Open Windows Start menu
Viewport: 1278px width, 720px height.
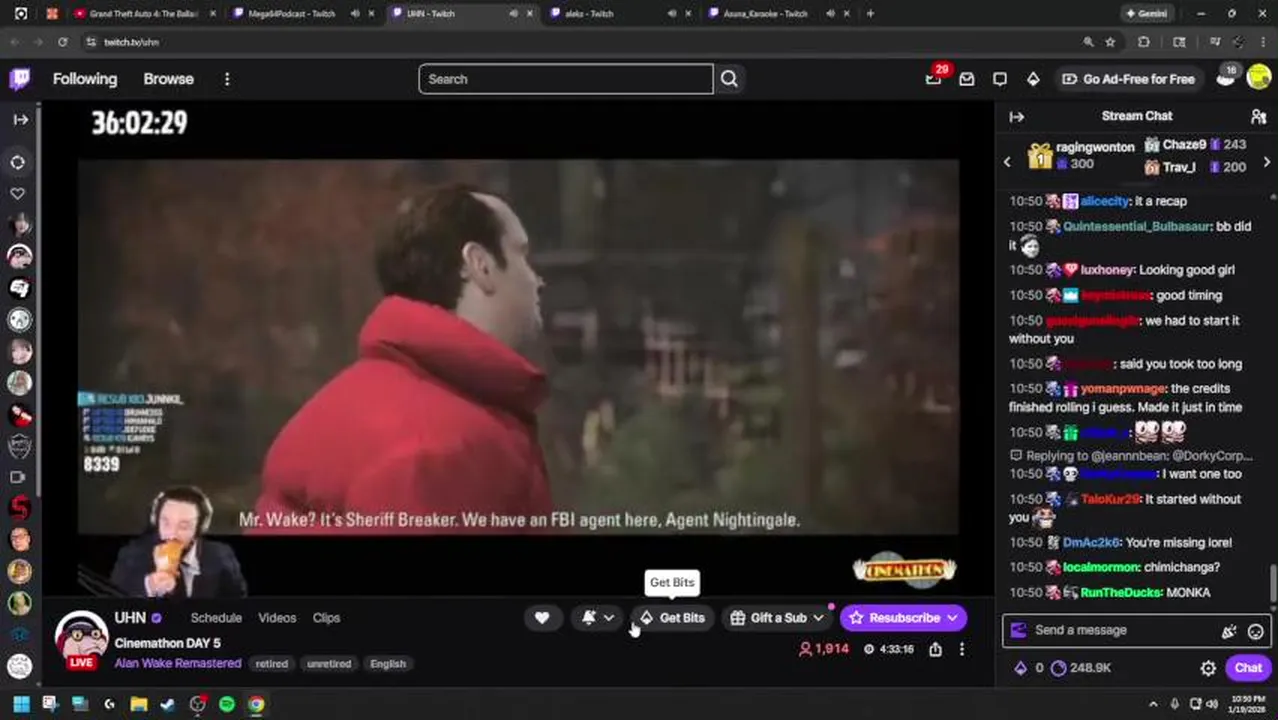click(20, 704)
